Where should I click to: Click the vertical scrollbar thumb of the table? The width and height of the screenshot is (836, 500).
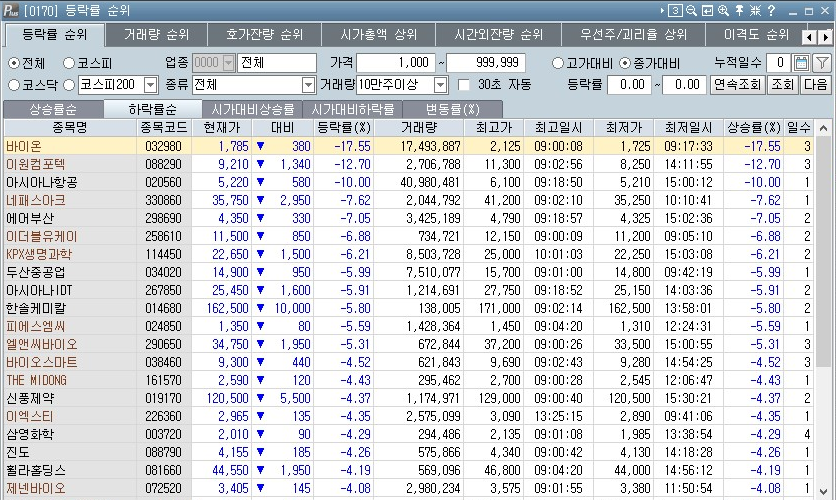coord(823,252)
